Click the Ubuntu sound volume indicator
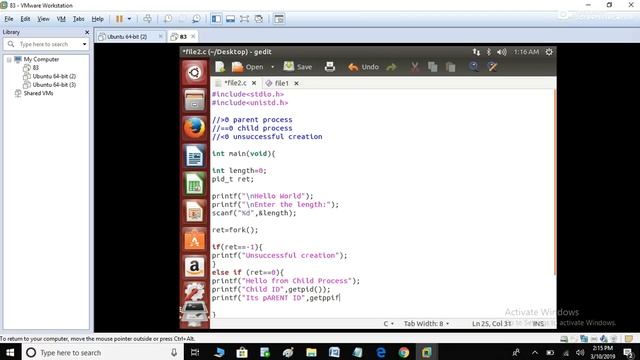 point(502,52)
